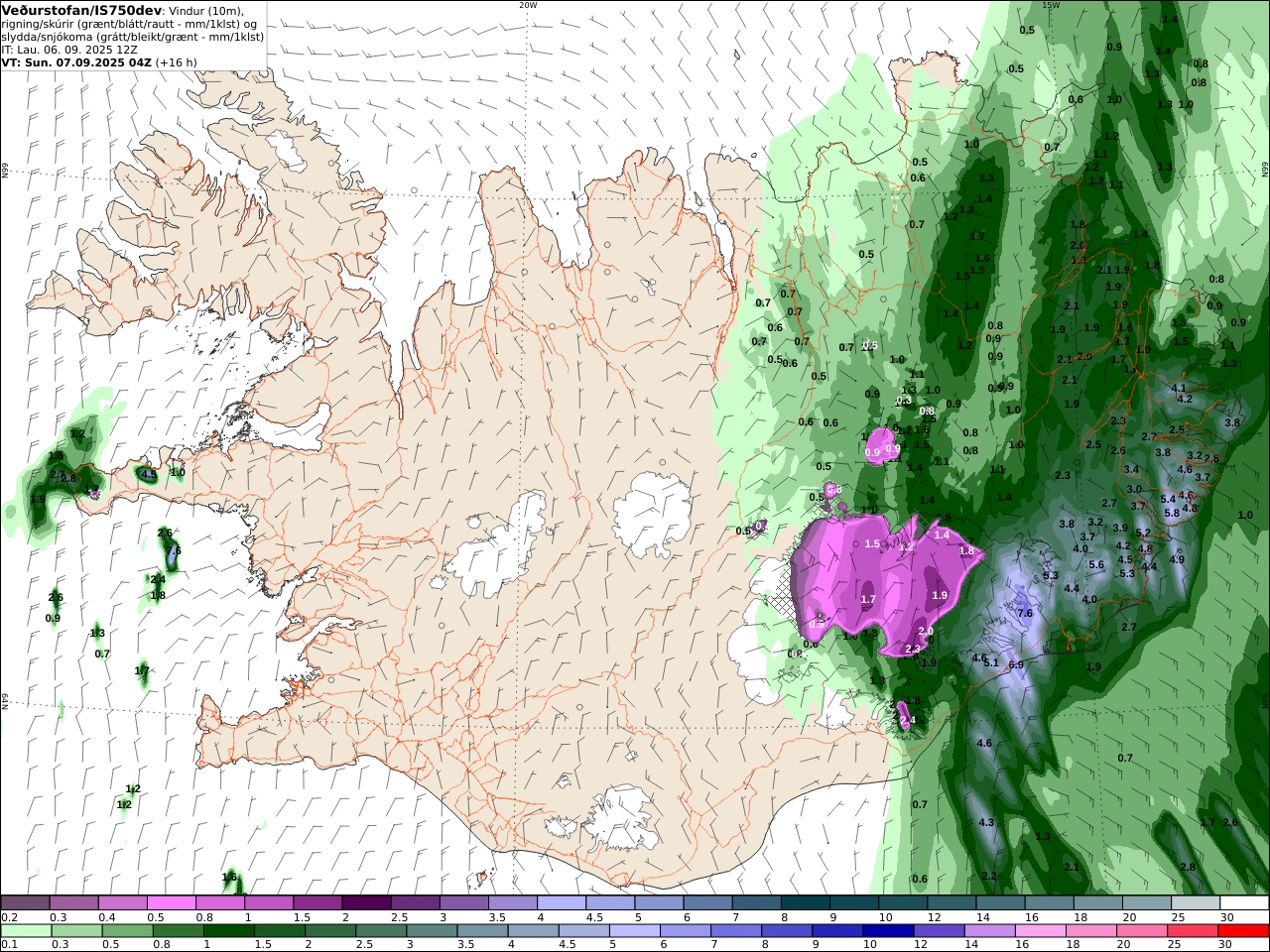The image size is (1270, 952).
Task: Select top legend swatch between 8 and 9
Action: click(805, 902)
